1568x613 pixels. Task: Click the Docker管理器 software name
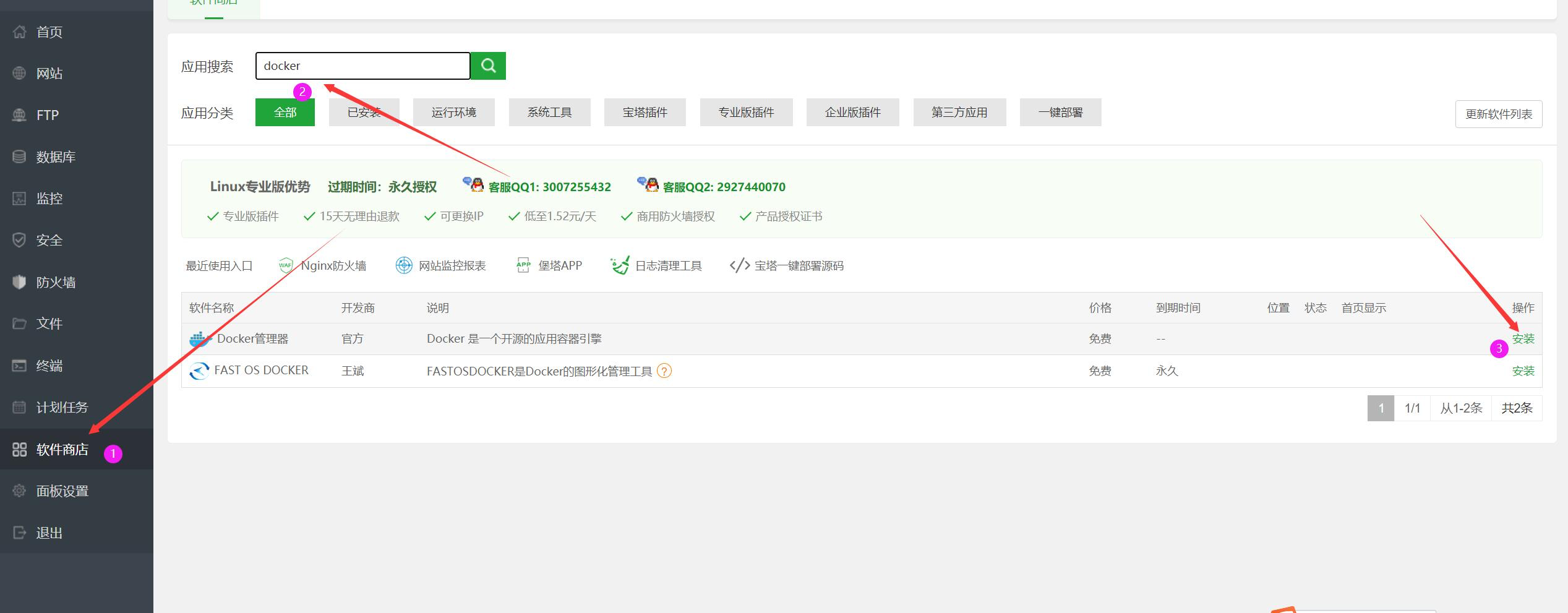click(x=252, y=339)
